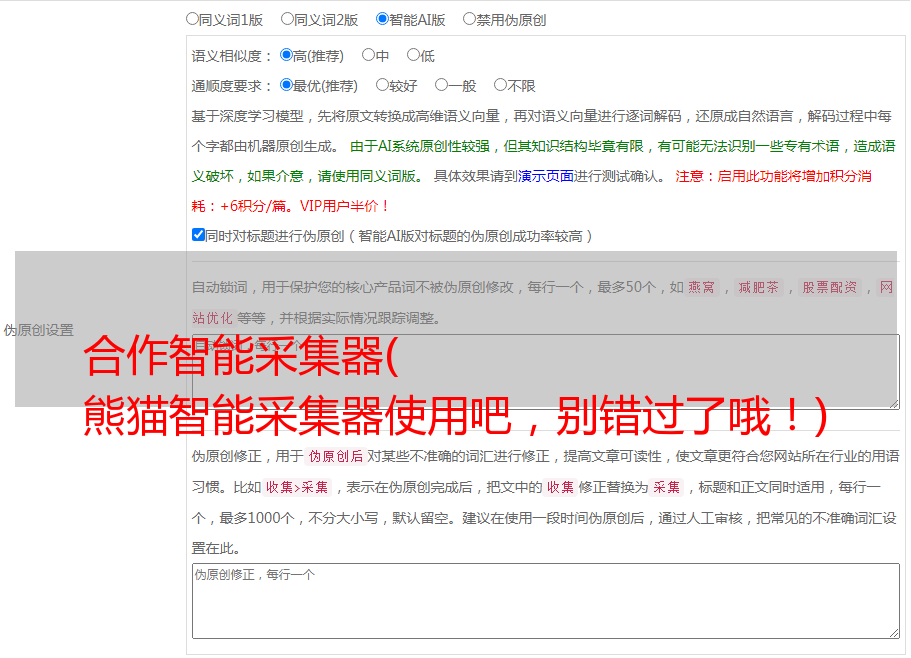
Task: Toggle the 同时对标题进行伪原创 checkbox
Action: coord(198,235)
